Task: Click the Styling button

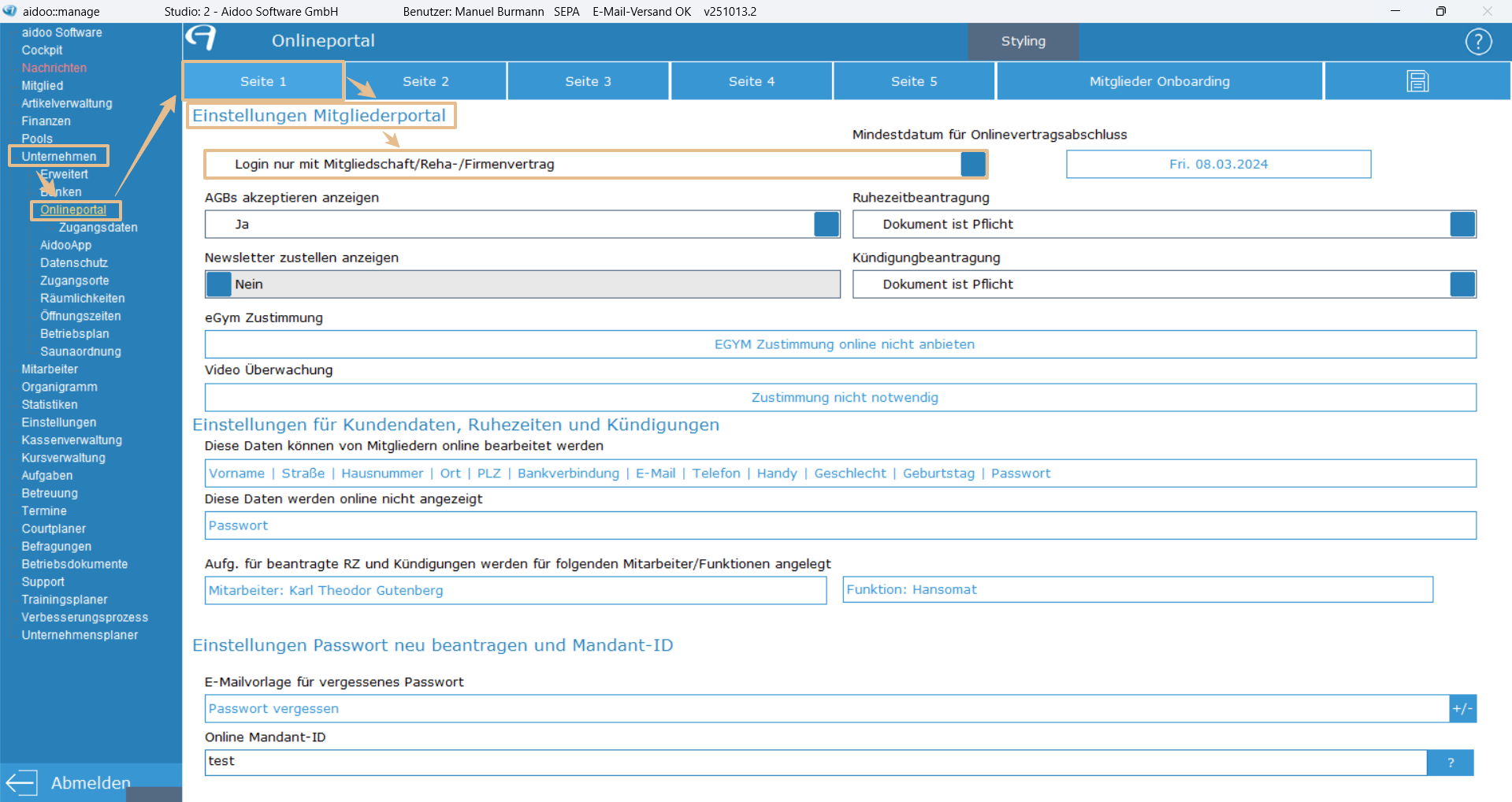Action: [1023, 41]
